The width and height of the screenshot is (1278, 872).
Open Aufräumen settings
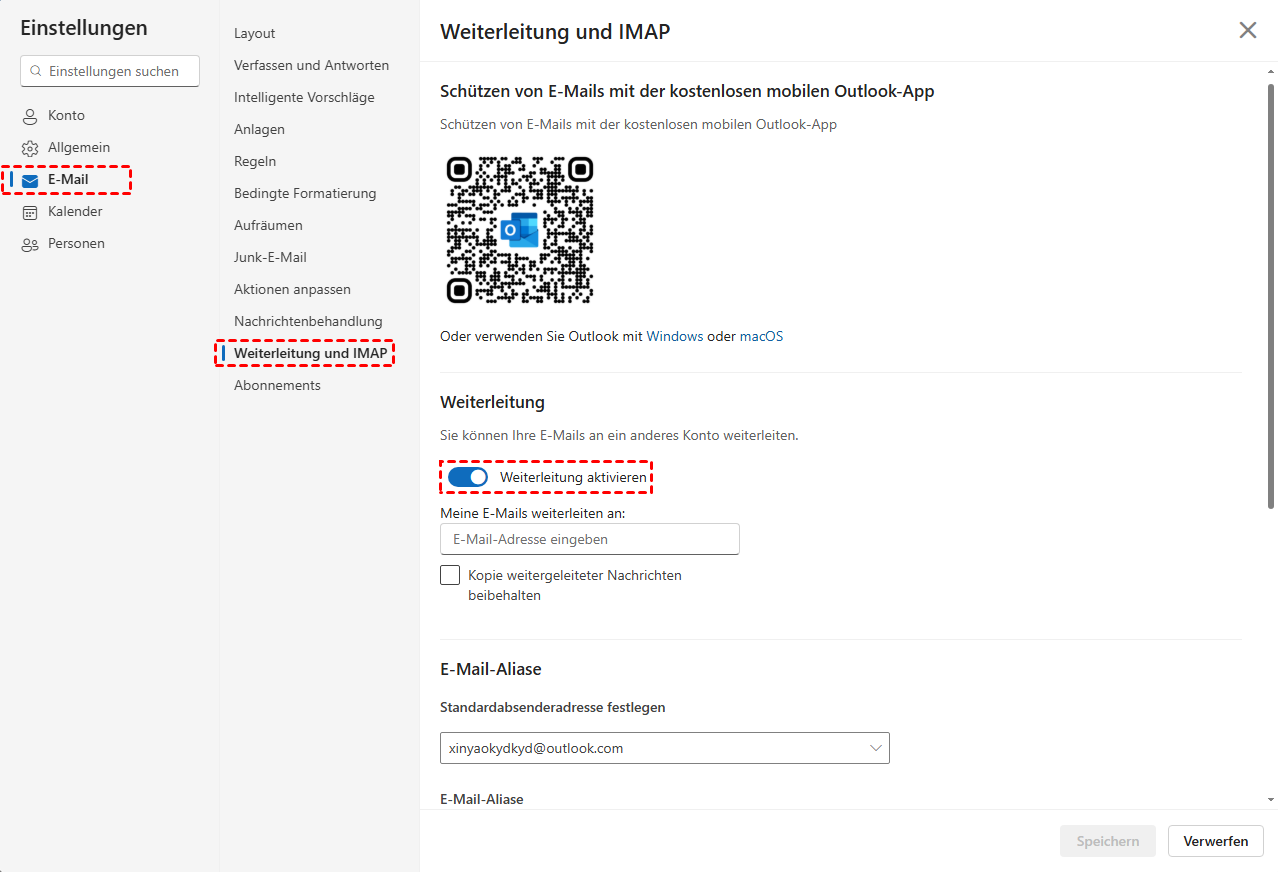[x=268, y=225]
